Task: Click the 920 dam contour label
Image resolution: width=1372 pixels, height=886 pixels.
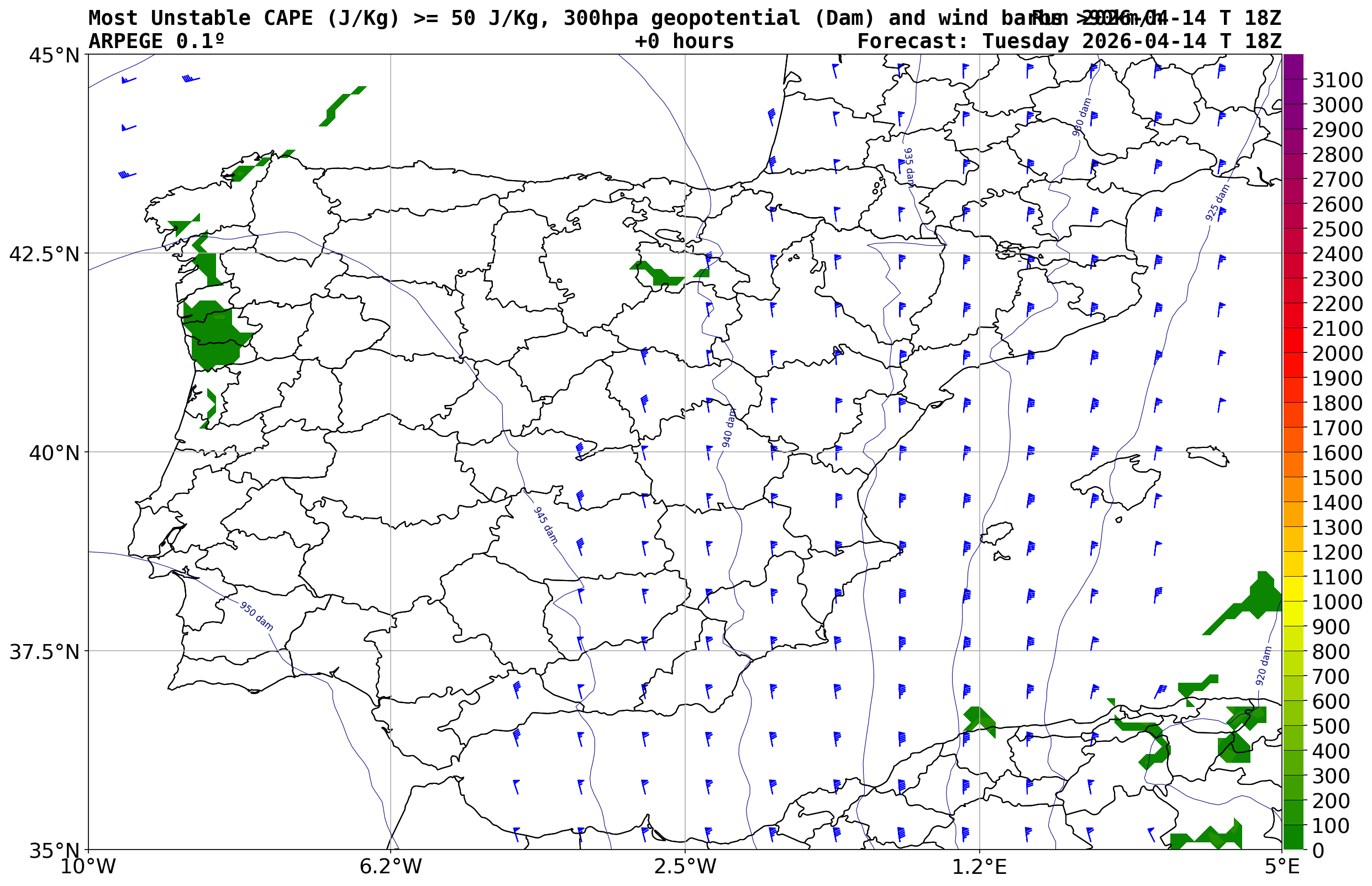Action: coord(1263,666)
